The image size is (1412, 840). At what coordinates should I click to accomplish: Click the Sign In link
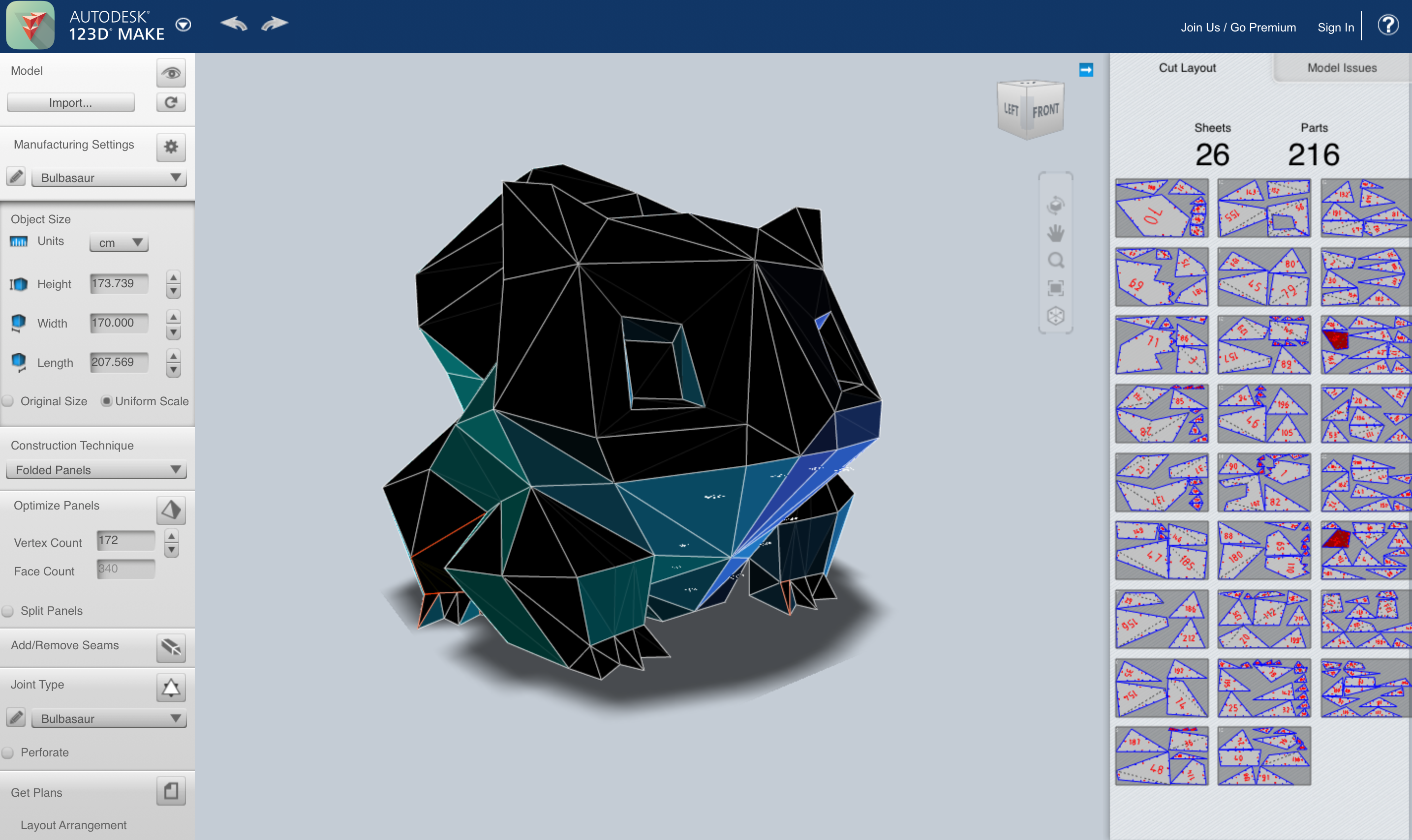pyautogui.click(x=1335, y=27)
